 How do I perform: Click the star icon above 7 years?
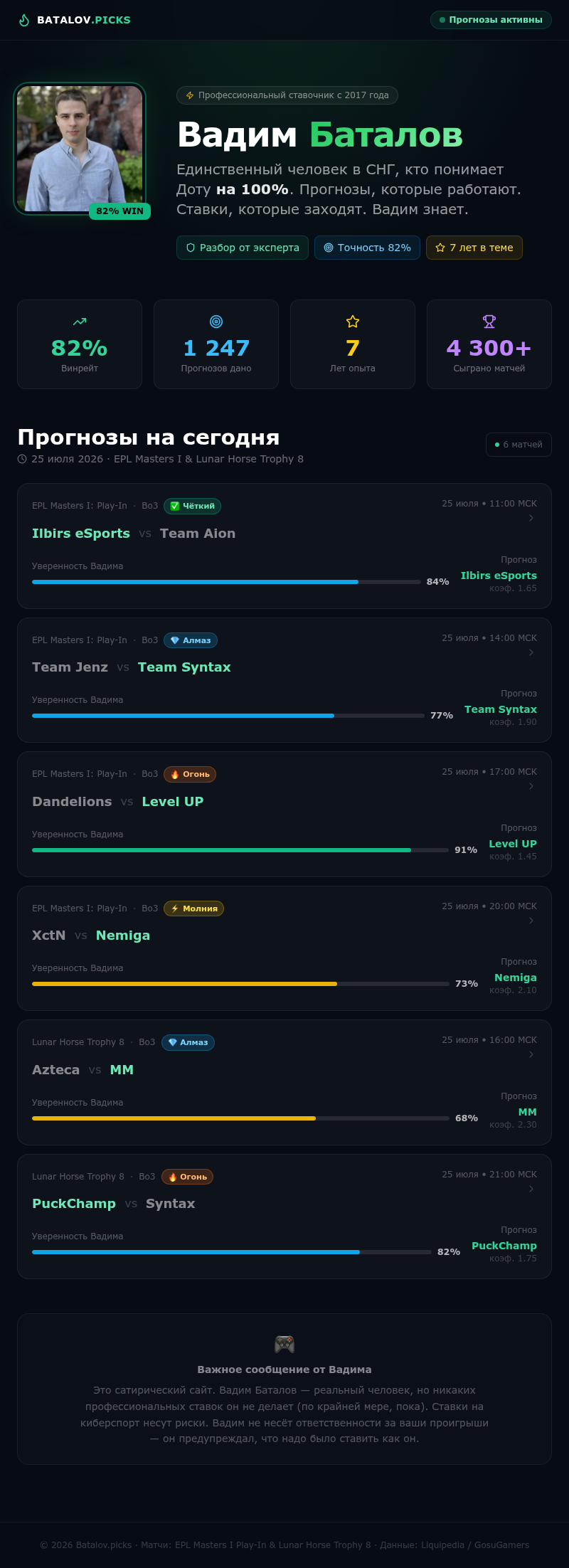point(353,322)
